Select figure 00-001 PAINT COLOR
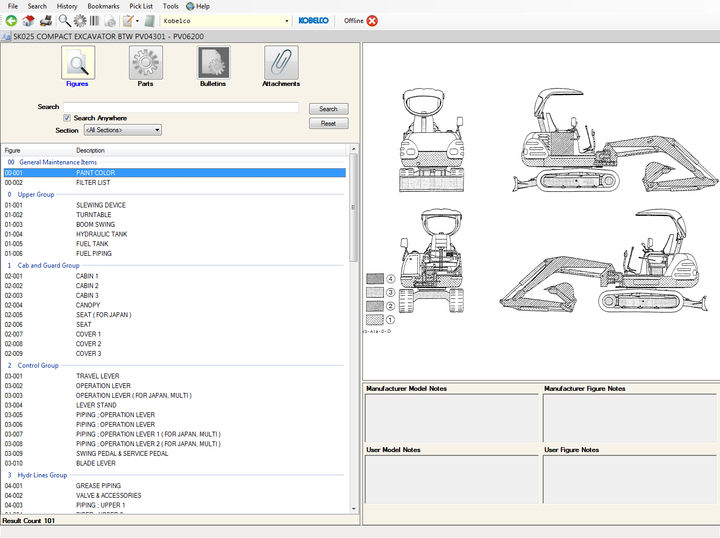 click(174, 173)
